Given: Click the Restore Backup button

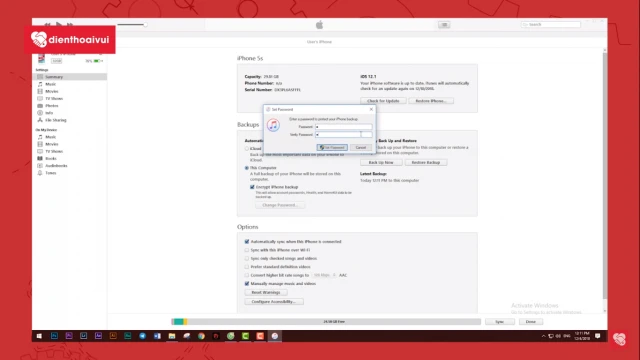Looking at the screenshot, I should pos(426,162).
